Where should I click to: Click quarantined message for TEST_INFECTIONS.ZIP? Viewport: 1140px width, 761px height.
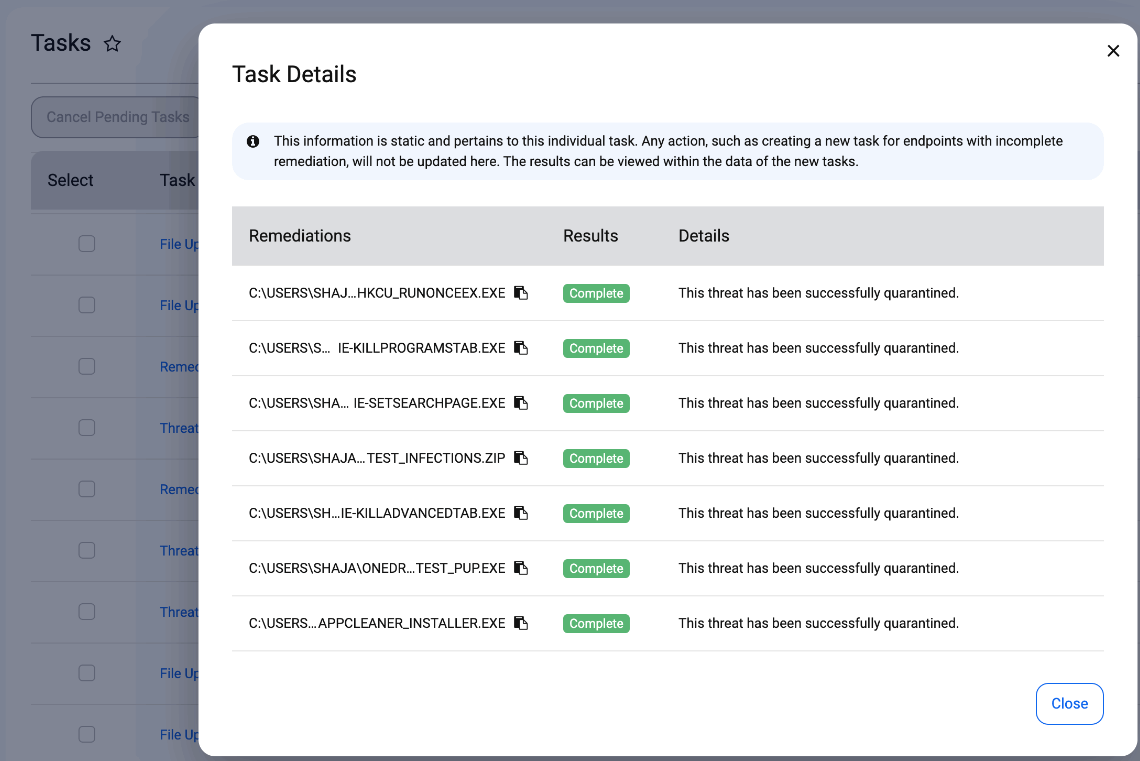[819, 458]
